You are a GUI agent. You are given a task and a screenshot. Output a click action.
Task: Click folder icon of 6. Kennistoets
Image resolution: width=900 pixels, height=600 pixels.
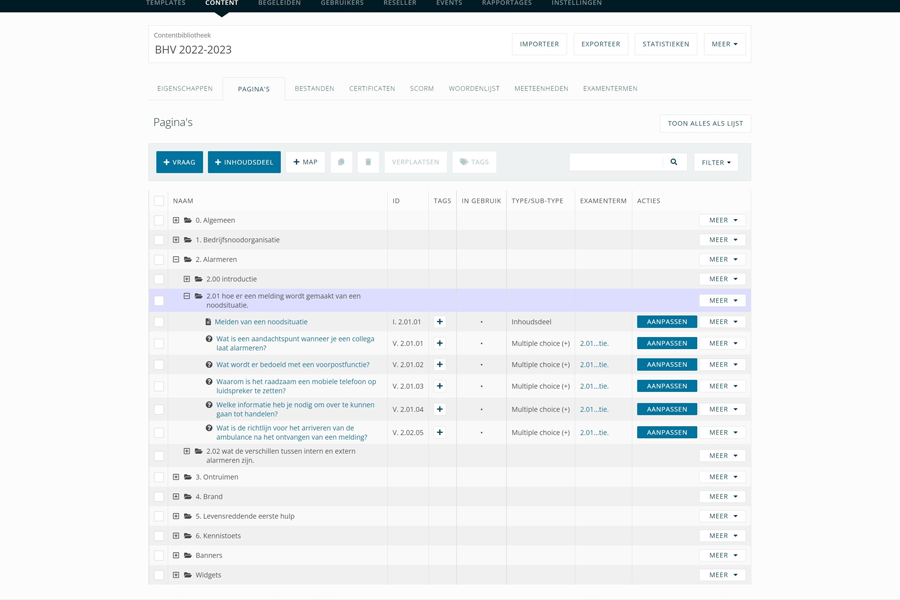[188, 536]
